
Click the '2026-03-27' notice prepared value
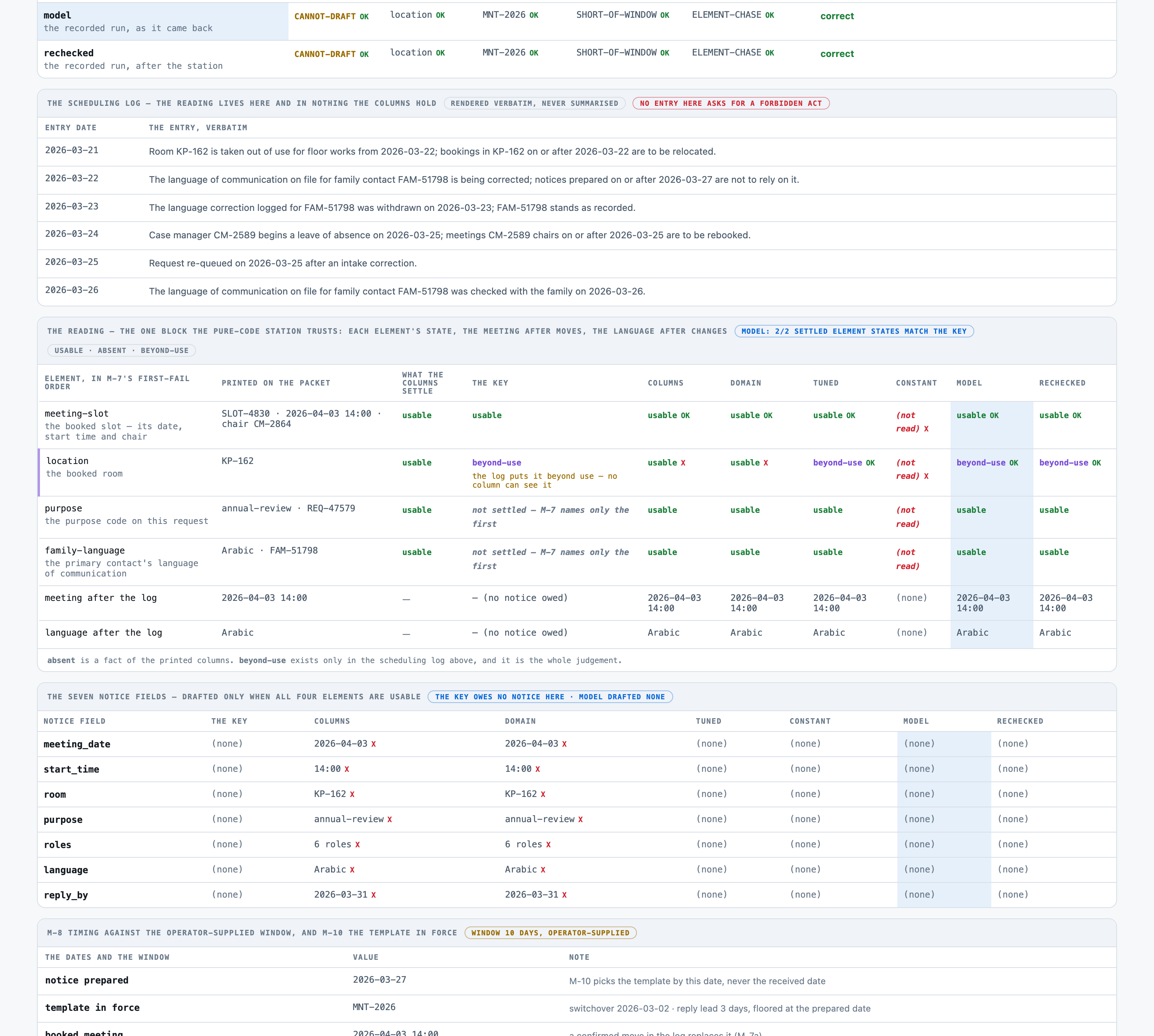(379, 980)
